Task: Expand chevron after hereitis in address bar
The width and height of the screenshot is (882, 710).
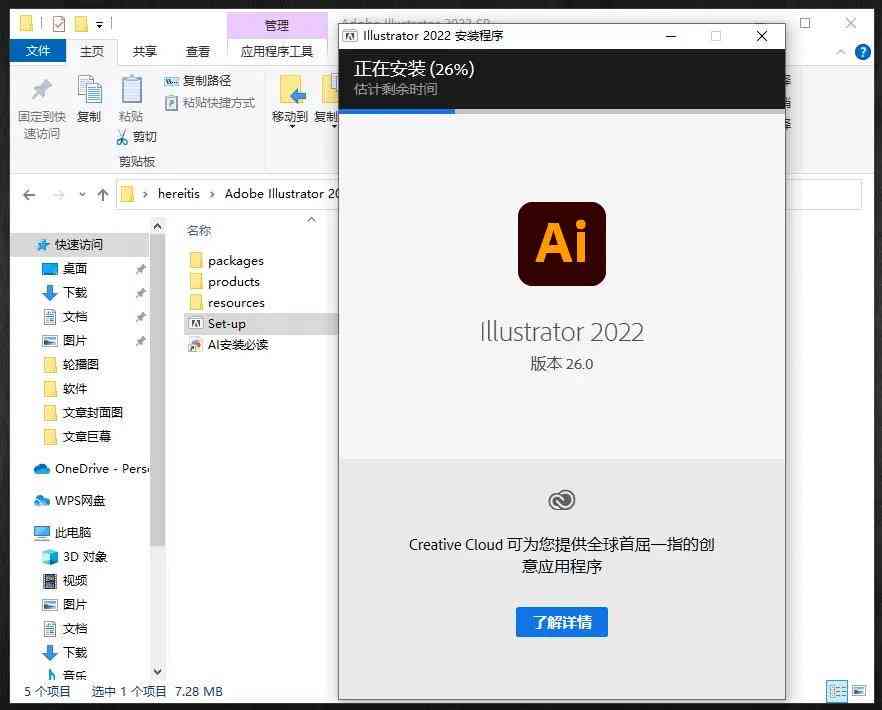Action: point(212,195)
